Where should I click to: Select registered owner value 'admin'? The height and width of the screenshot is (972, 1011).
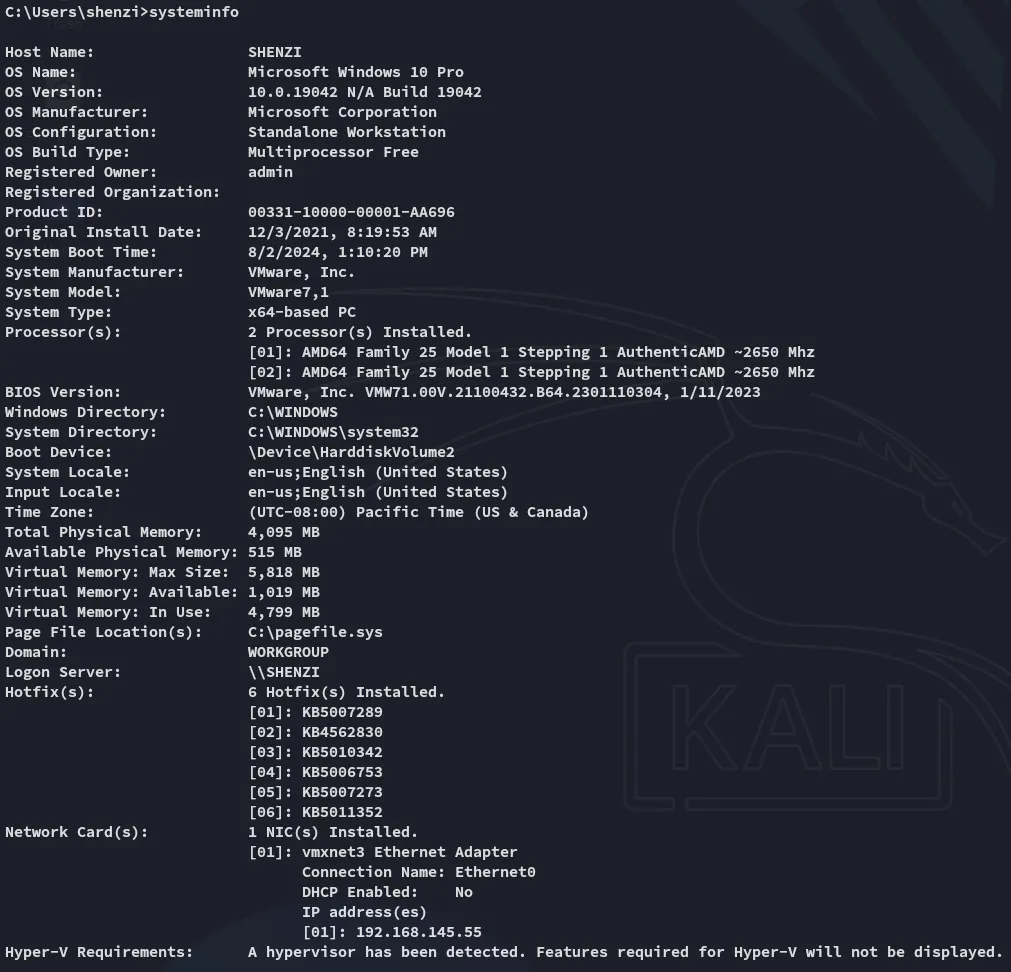270,172
